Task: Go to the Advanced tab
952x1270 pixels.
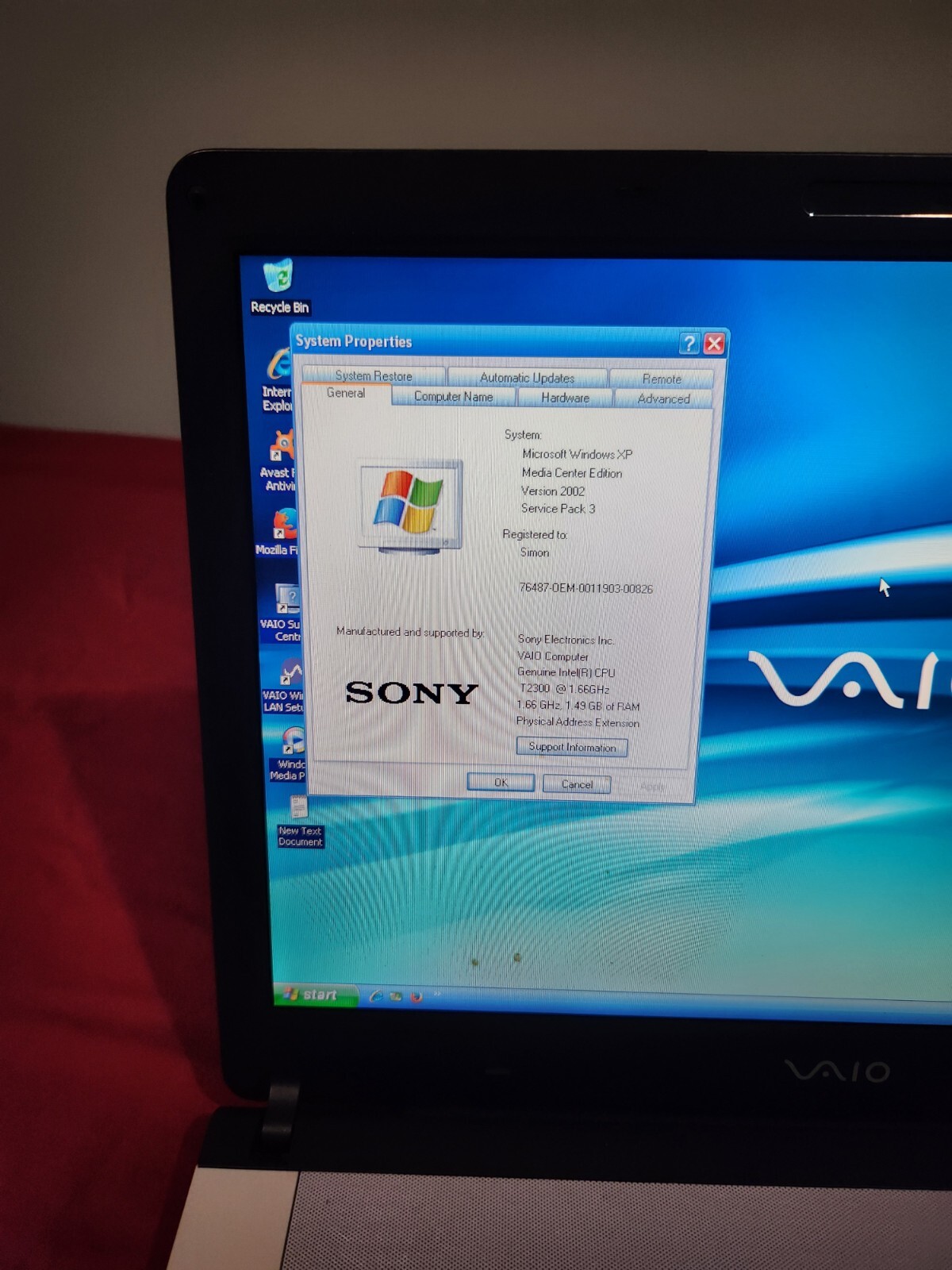Action: [663, 398]
